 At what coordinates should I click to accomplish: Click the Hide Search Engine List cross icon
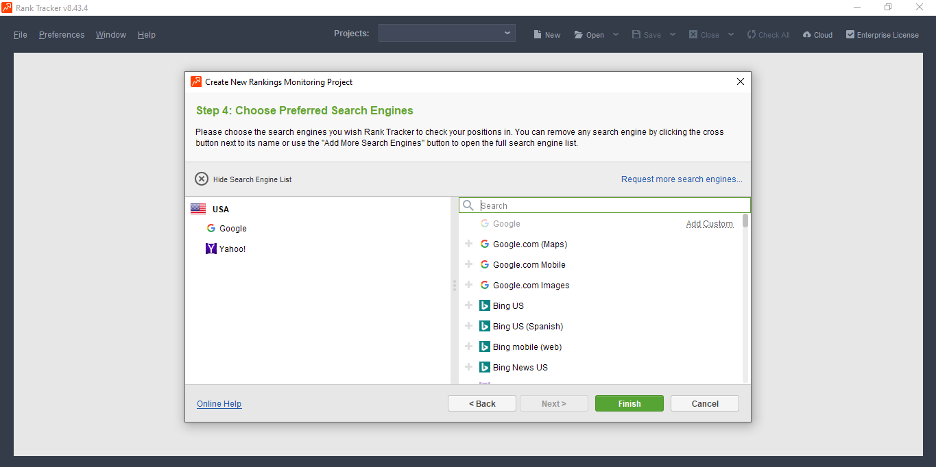tap(201, 179)
